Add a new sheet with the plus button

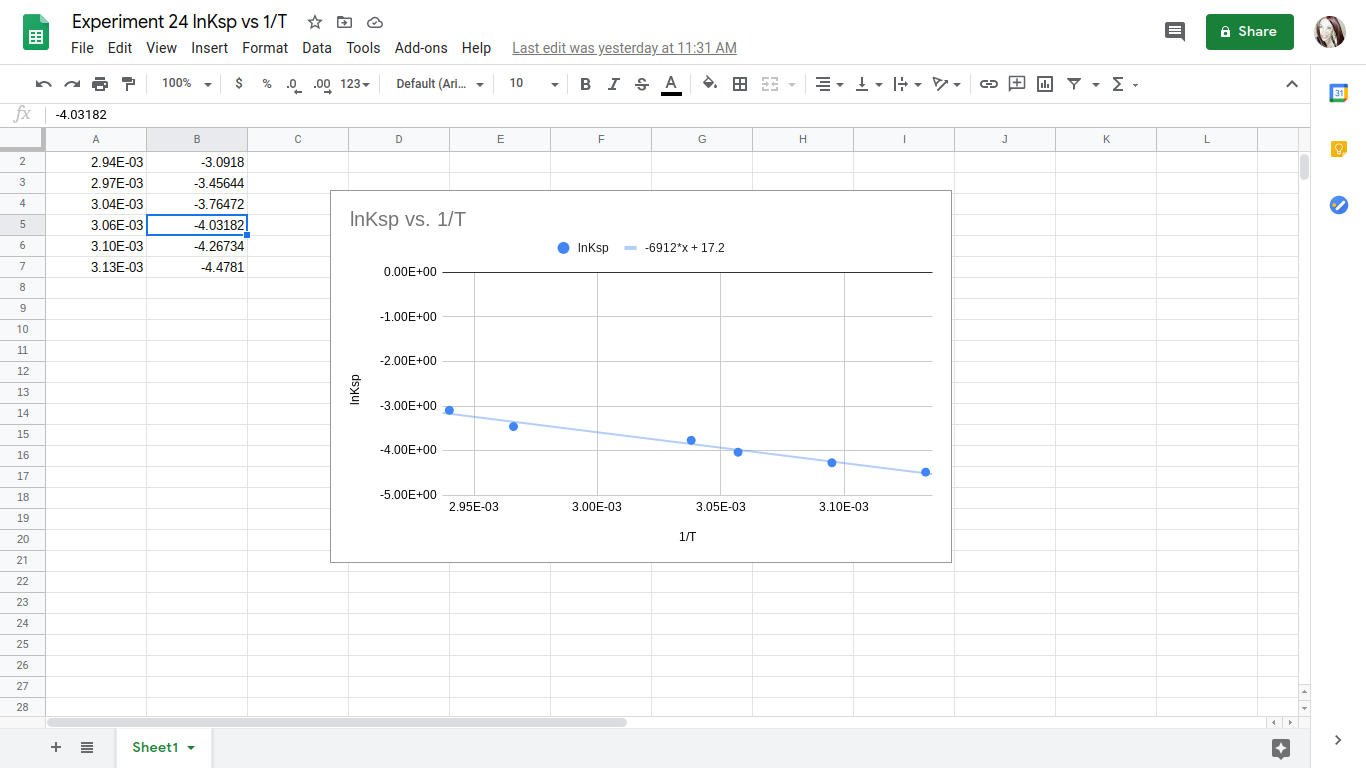coord(55,747)
